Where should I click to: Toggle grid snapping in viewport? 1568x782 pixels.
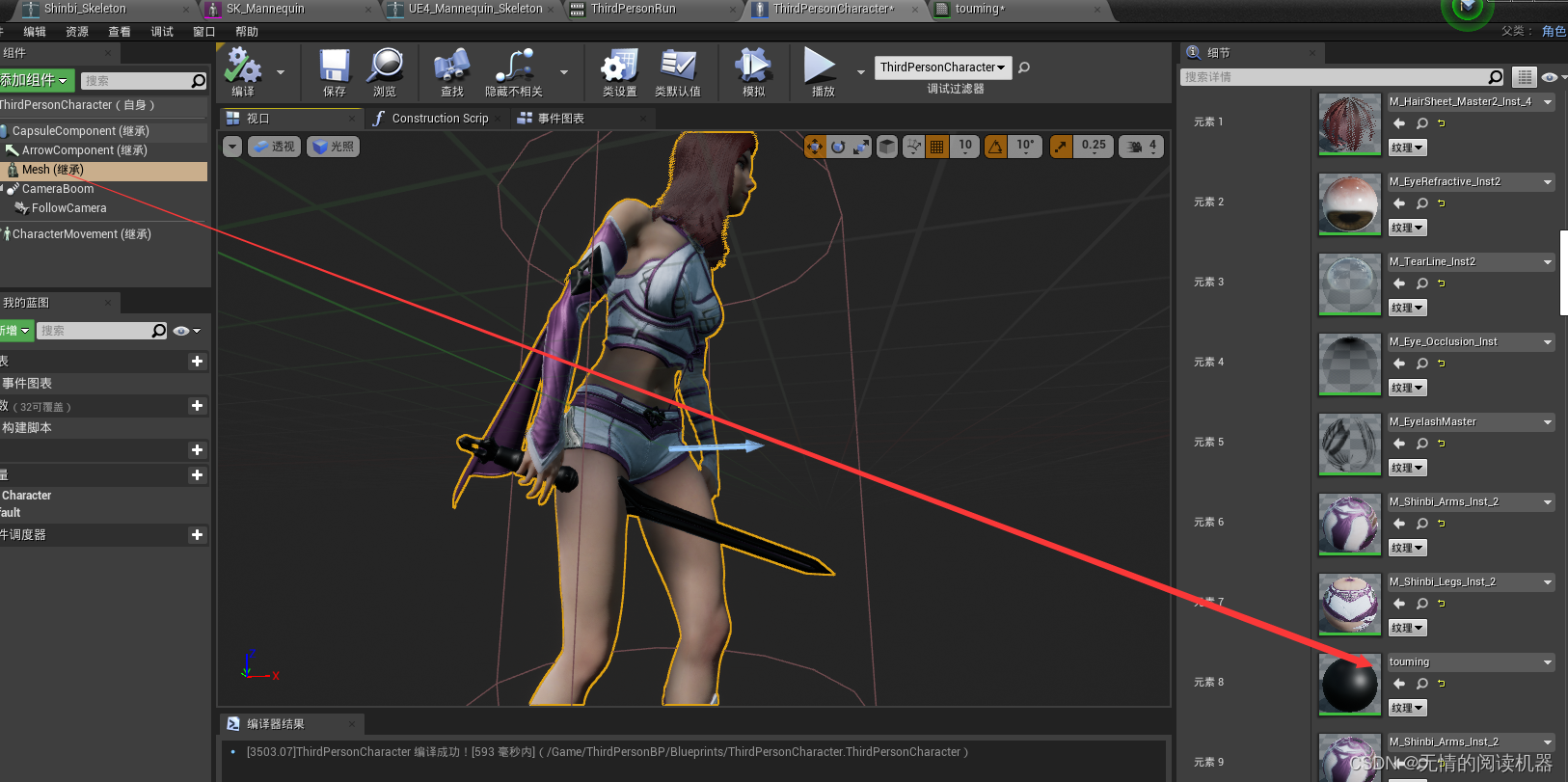pos(937,147)
